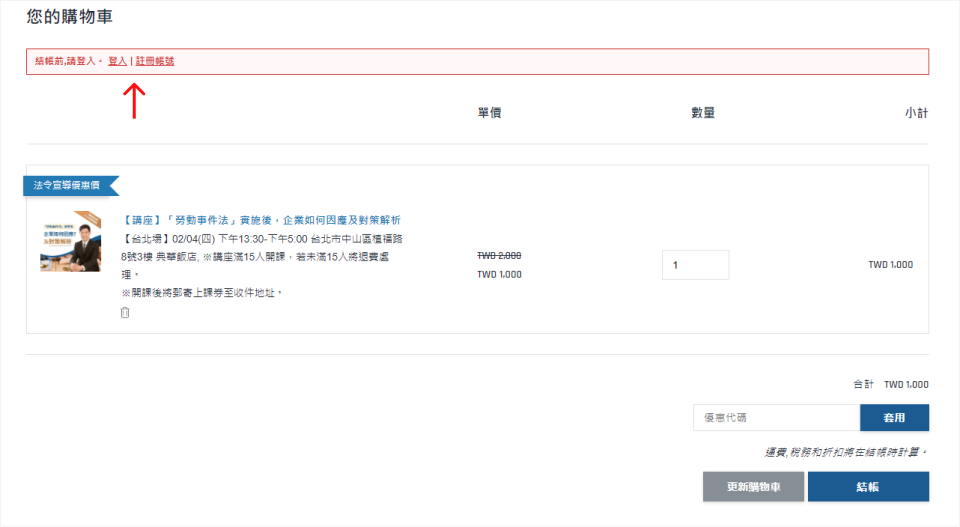This screenshot has height=527, width=960.
Task: Click the shipping and tax note text
Action: pyautogui.click(x=846, y=452)
